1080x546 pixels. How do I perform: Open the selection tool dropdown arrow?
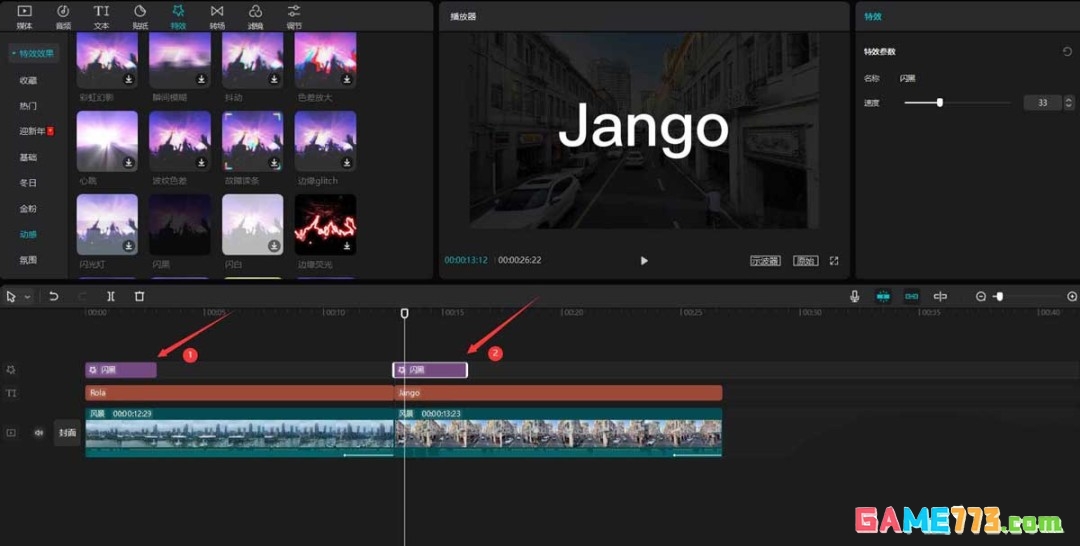[x=28, y=297]
